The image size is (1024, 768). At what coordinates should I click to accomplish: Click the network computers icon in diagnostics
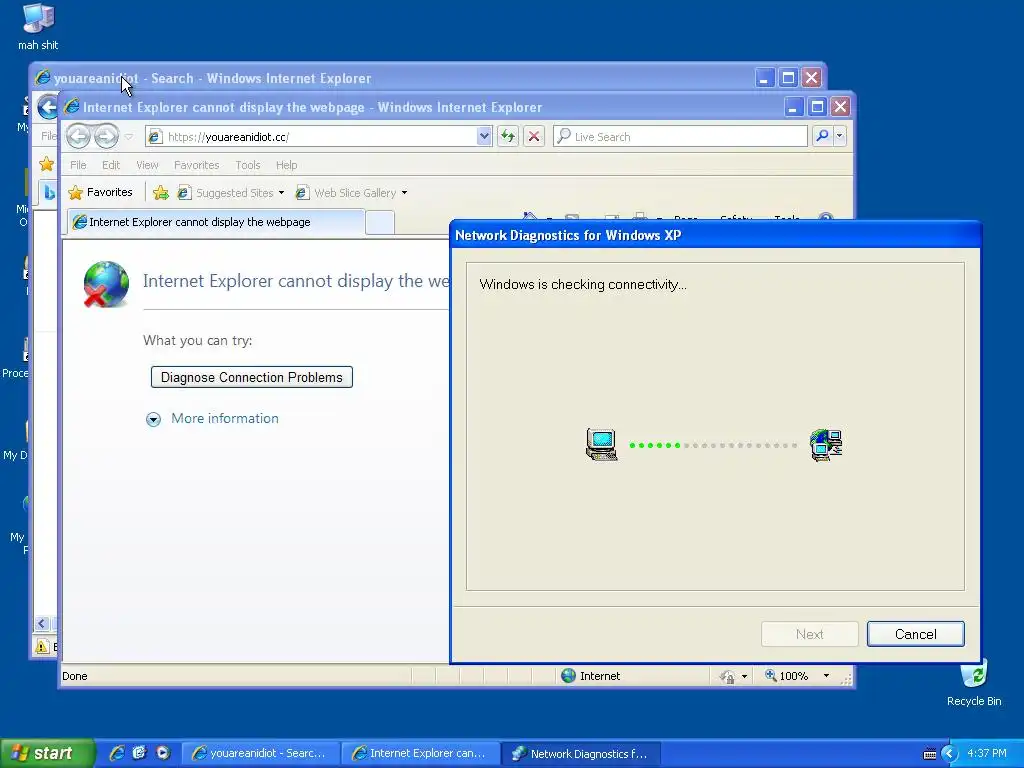pos(826,445)
